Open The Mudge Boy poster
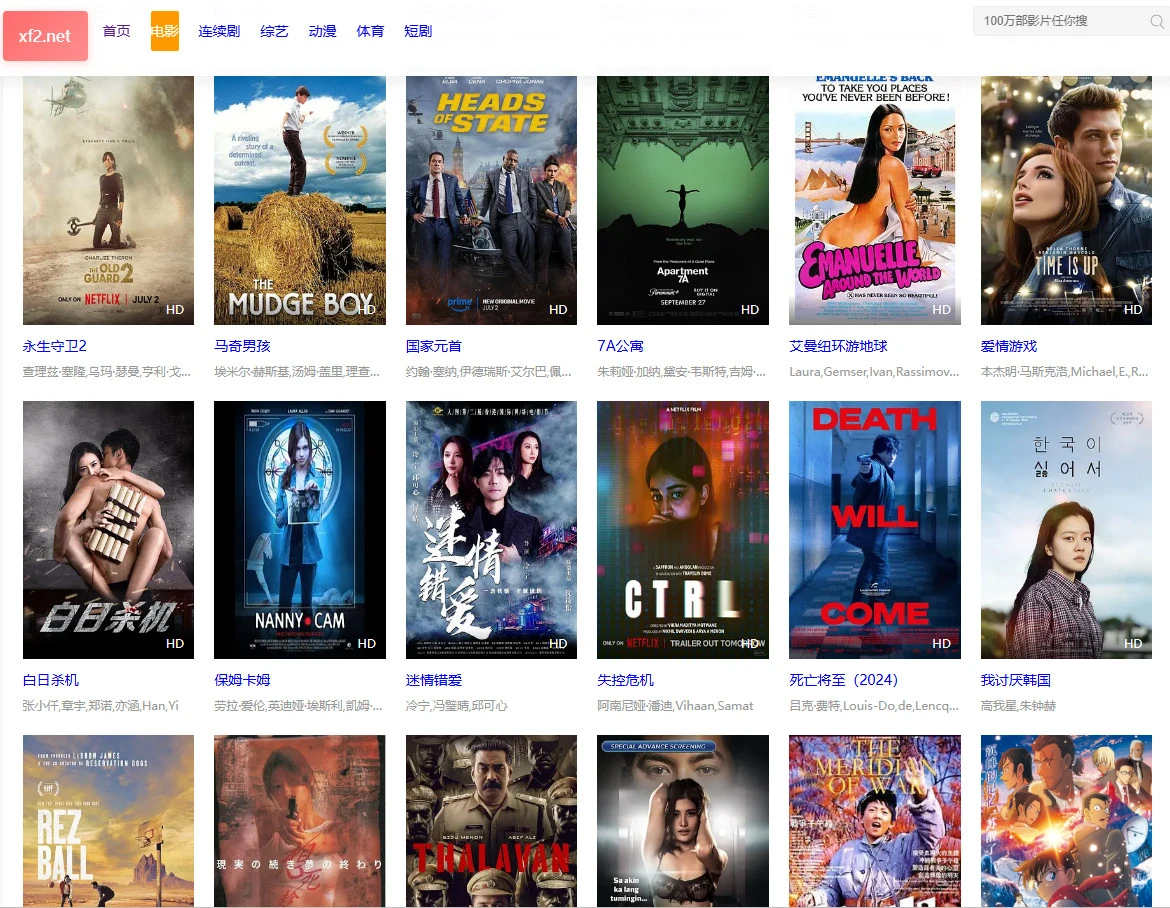 coord(300,200)
